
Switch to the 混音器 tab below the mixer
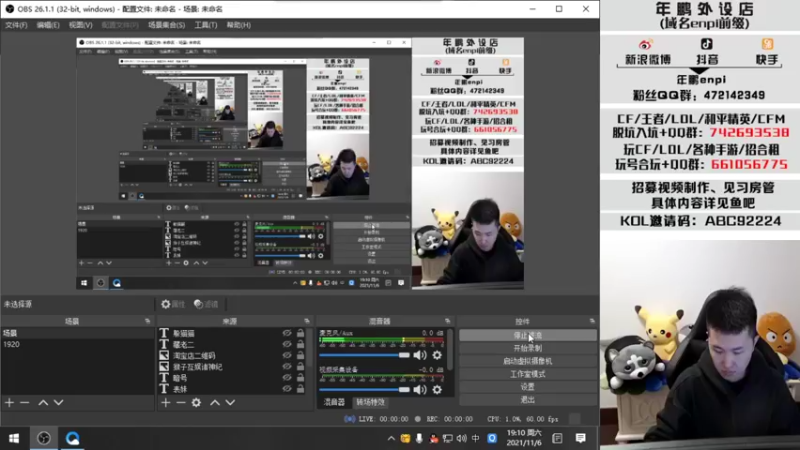click(x=334, y=402)
